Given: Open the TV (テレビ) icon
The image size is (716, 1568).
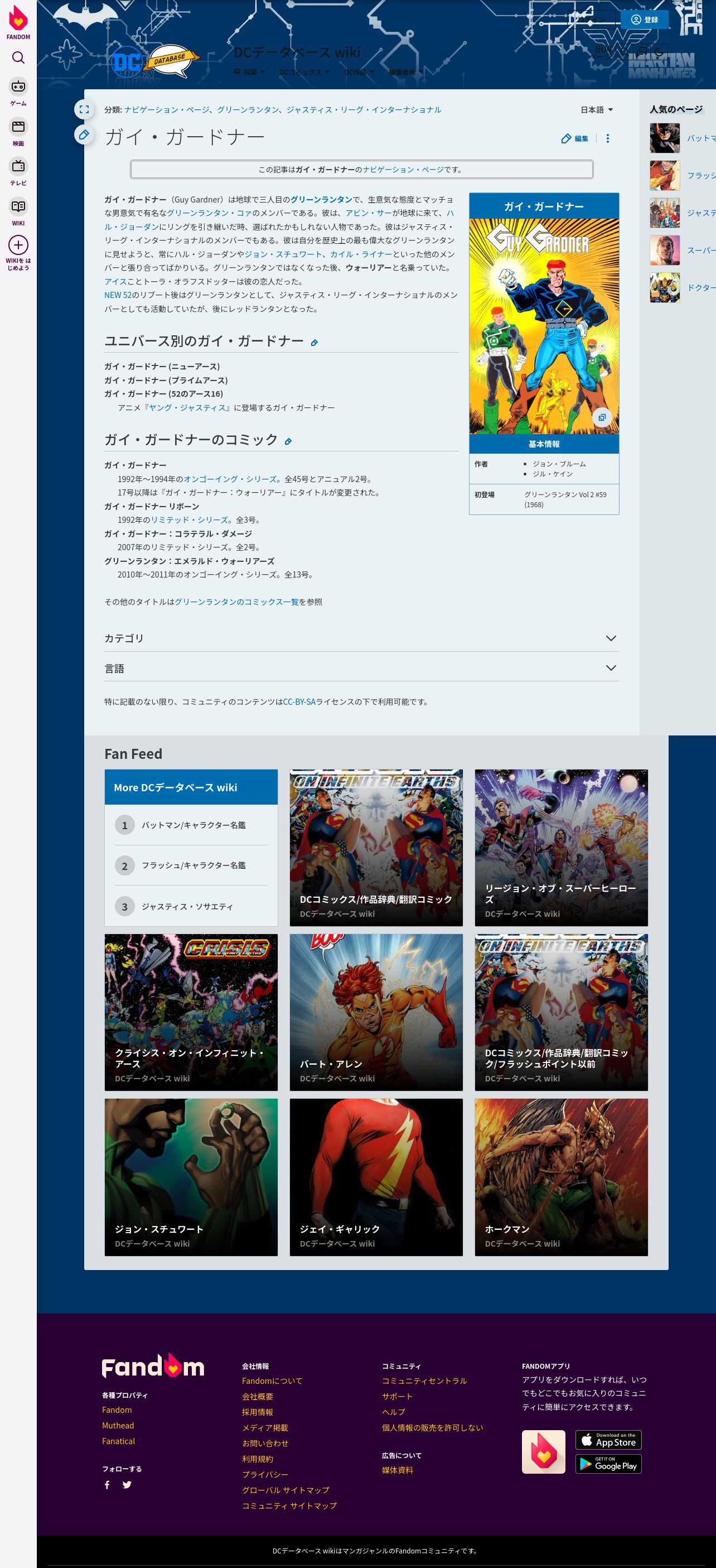Looking at the screenshot, I should (x=18, y=166).
